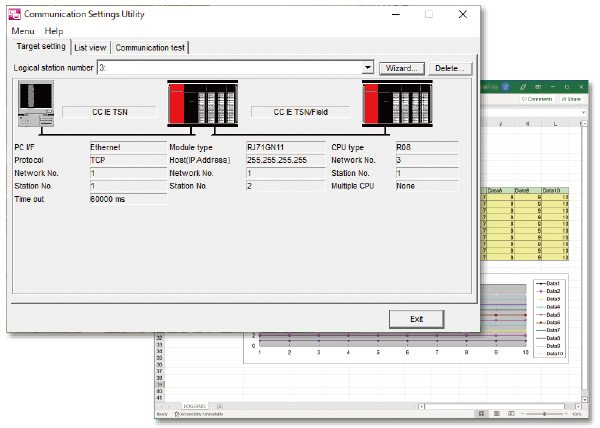The width and height of the screenshot is (600, 428).
Task: Switch to the Communication test tab
Action: 150,48
